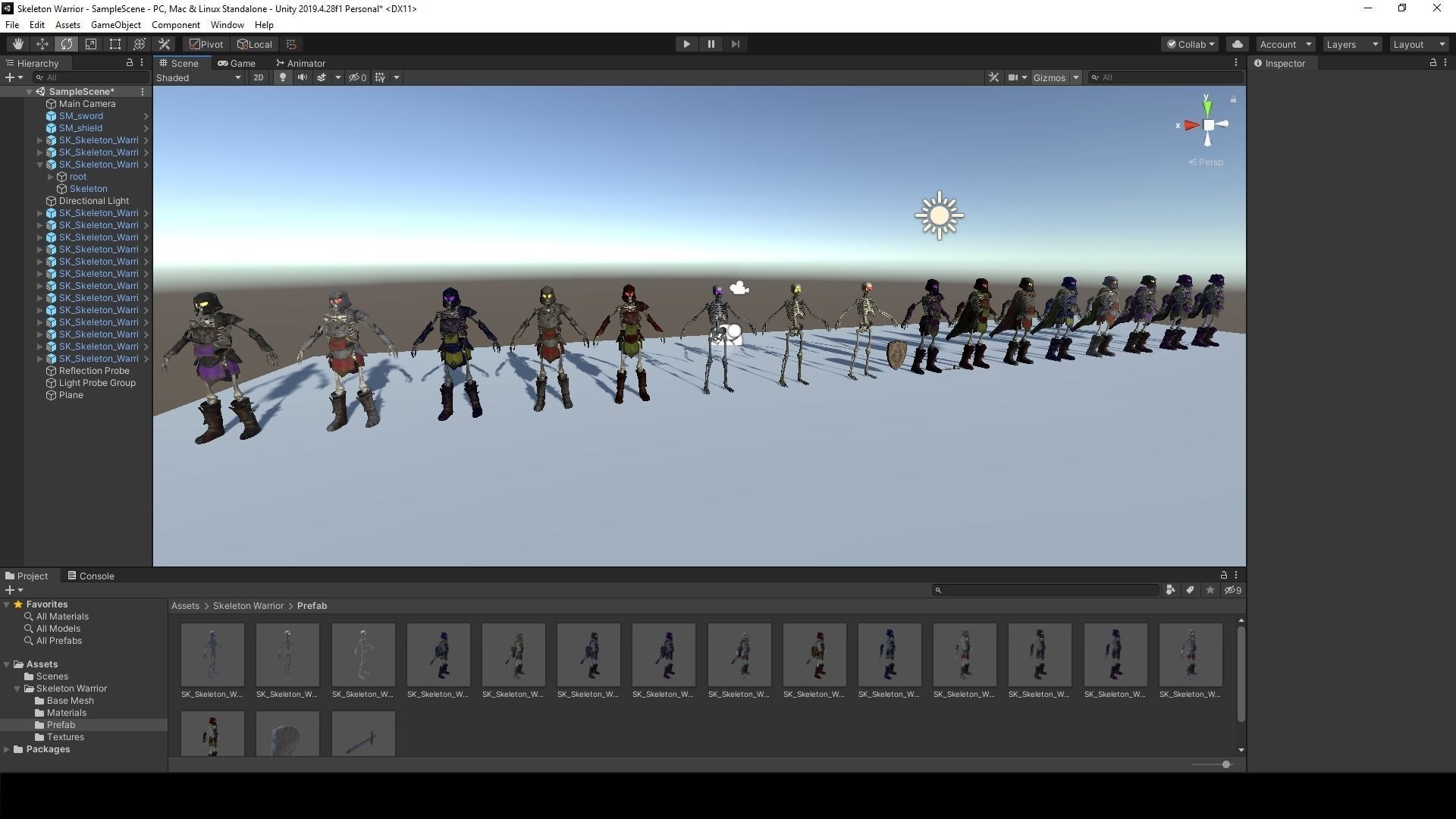Search by label icon in Project

point(1190,590)
